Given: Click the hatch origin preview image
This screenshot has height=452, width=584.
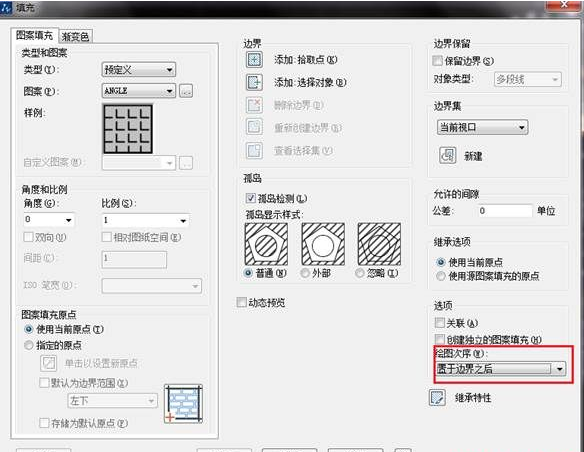Looking at the screenshot, I should click(183, 404).
